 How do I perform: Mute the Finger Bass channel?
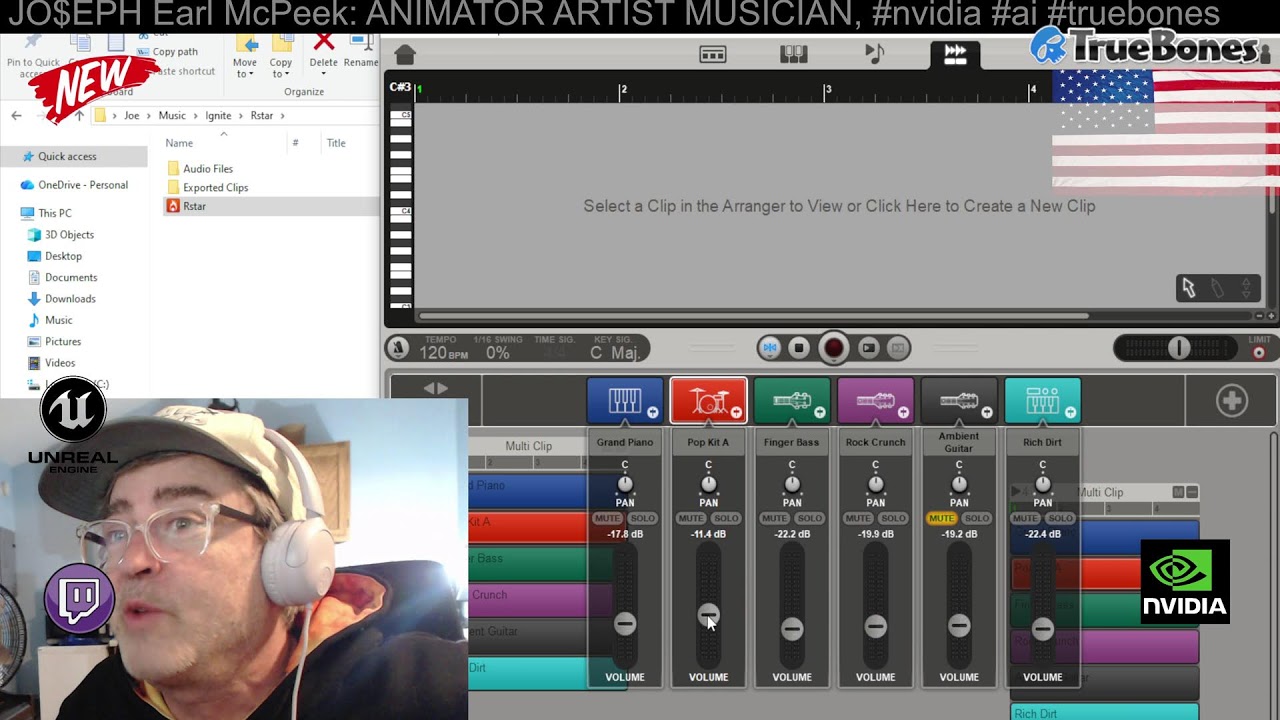coord(775,518)
